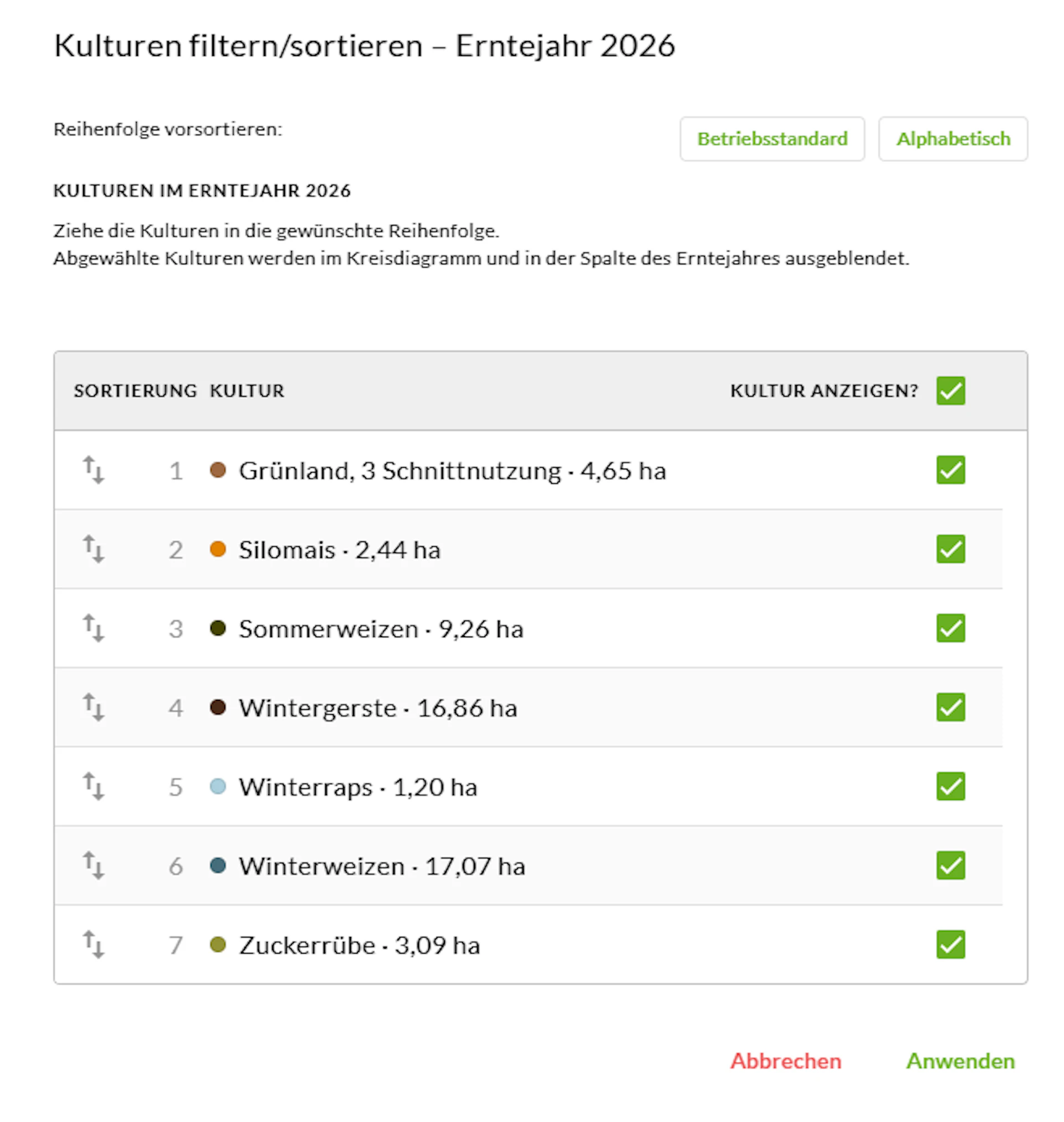Click the reorder arrows beside Sommerweizen
This screenshot has height=1122, width=1064.
(94, 628)
